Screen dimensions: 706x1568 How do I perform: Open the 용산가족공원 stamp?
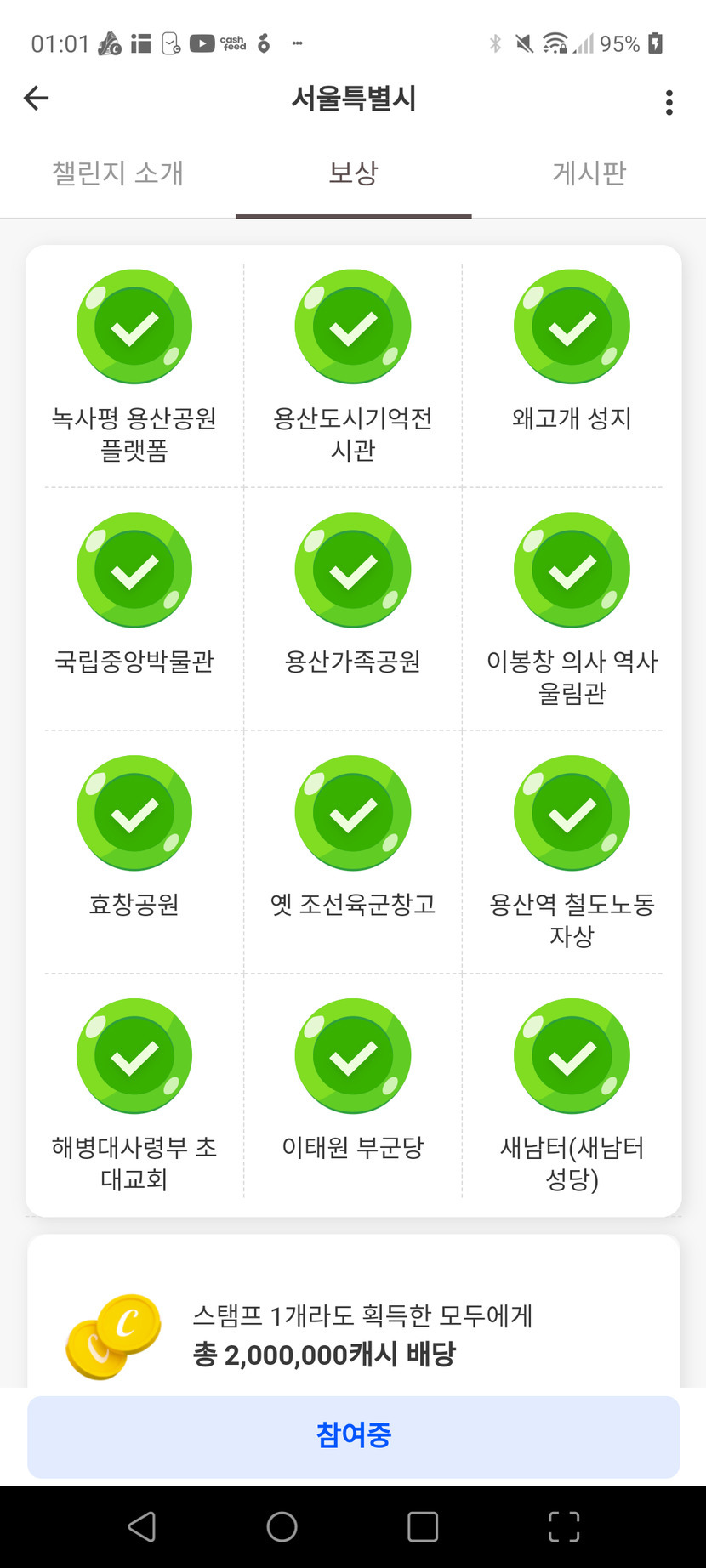pos(353,571)
